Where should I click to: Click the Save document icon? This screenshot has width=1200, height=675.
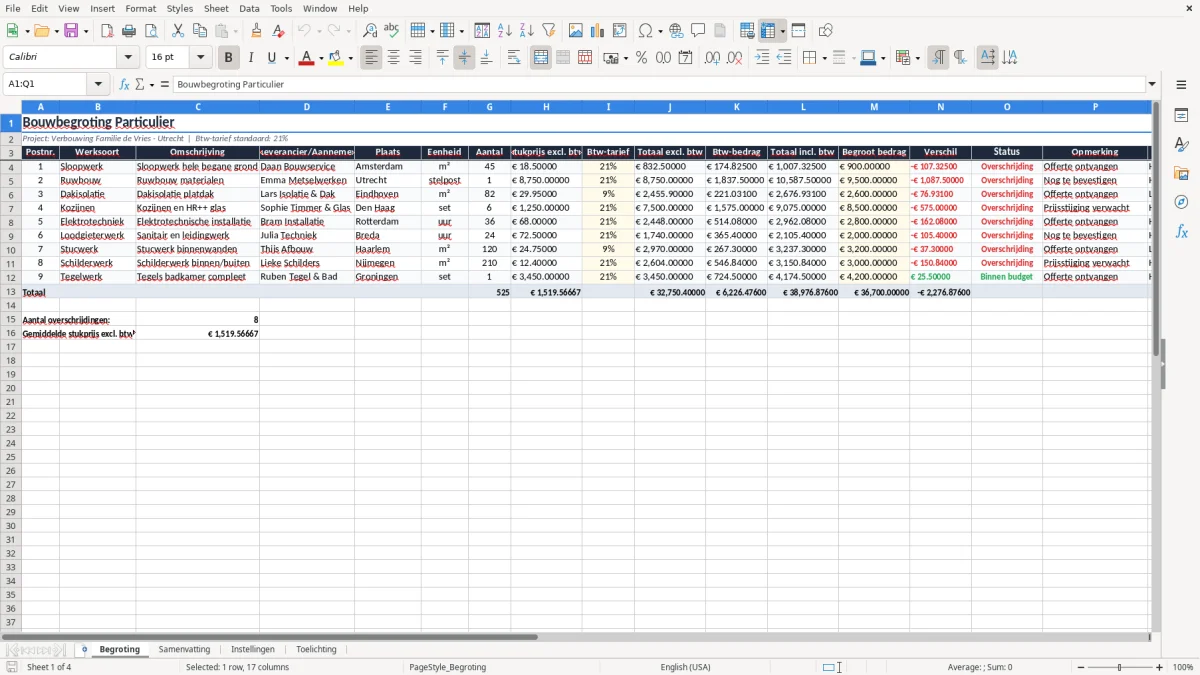pos(71,31)
